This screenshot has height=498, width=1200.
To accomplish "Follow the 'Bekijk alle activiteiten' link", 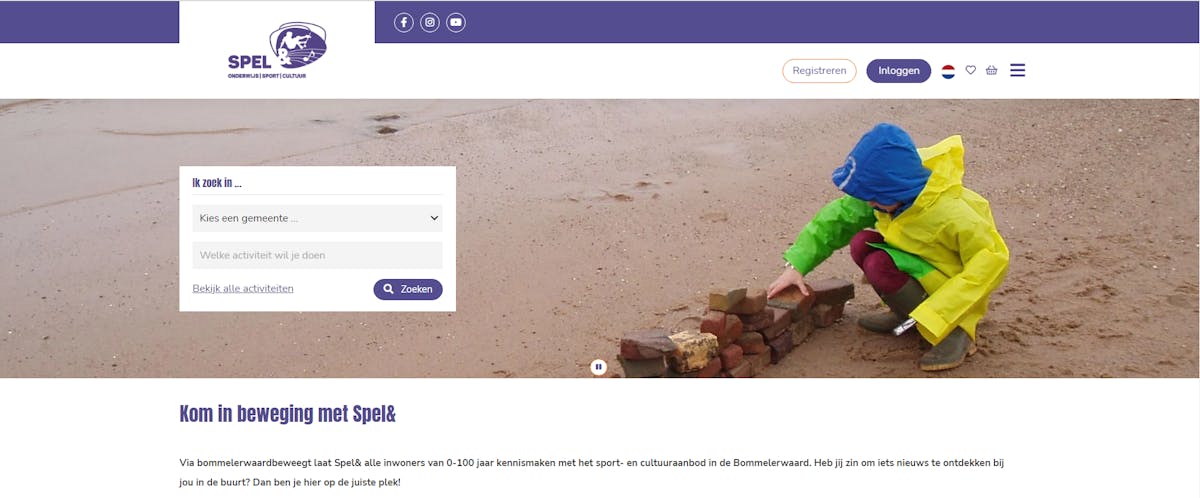I will [243, 288].
